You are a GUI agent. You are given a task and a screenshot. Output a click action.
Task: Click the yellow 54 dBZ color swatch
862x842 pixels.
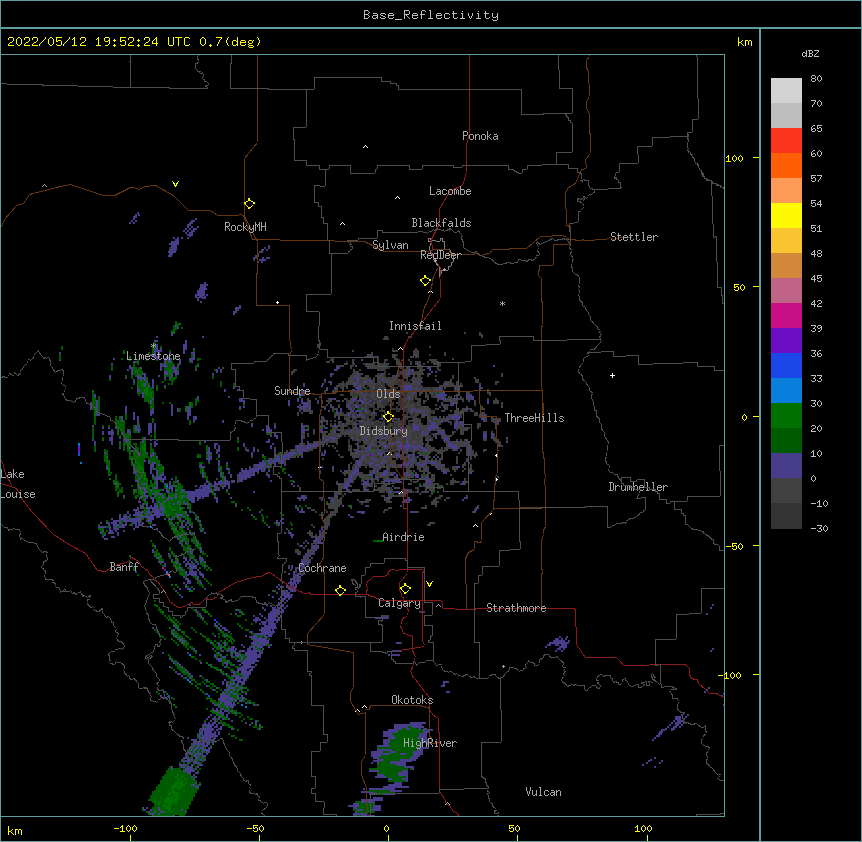tap(786, 216)
